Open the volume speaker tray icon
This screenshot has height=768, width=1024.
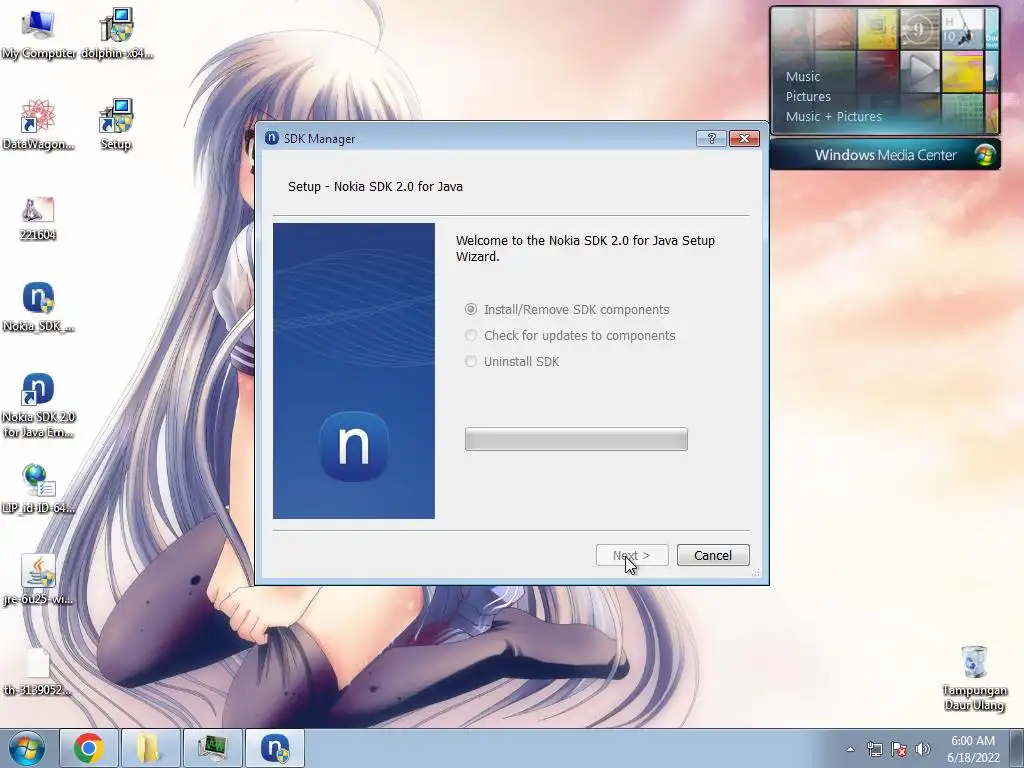(923, 749)
